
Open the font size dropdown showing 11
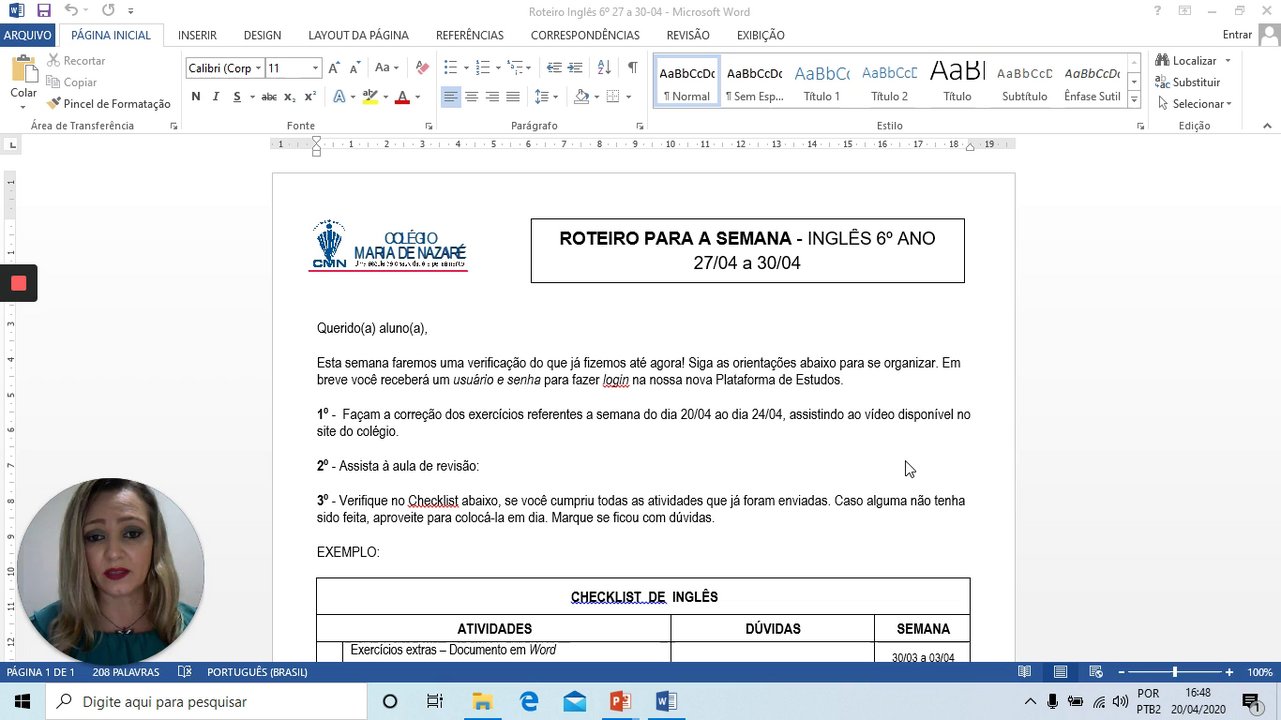click(315, 68)
